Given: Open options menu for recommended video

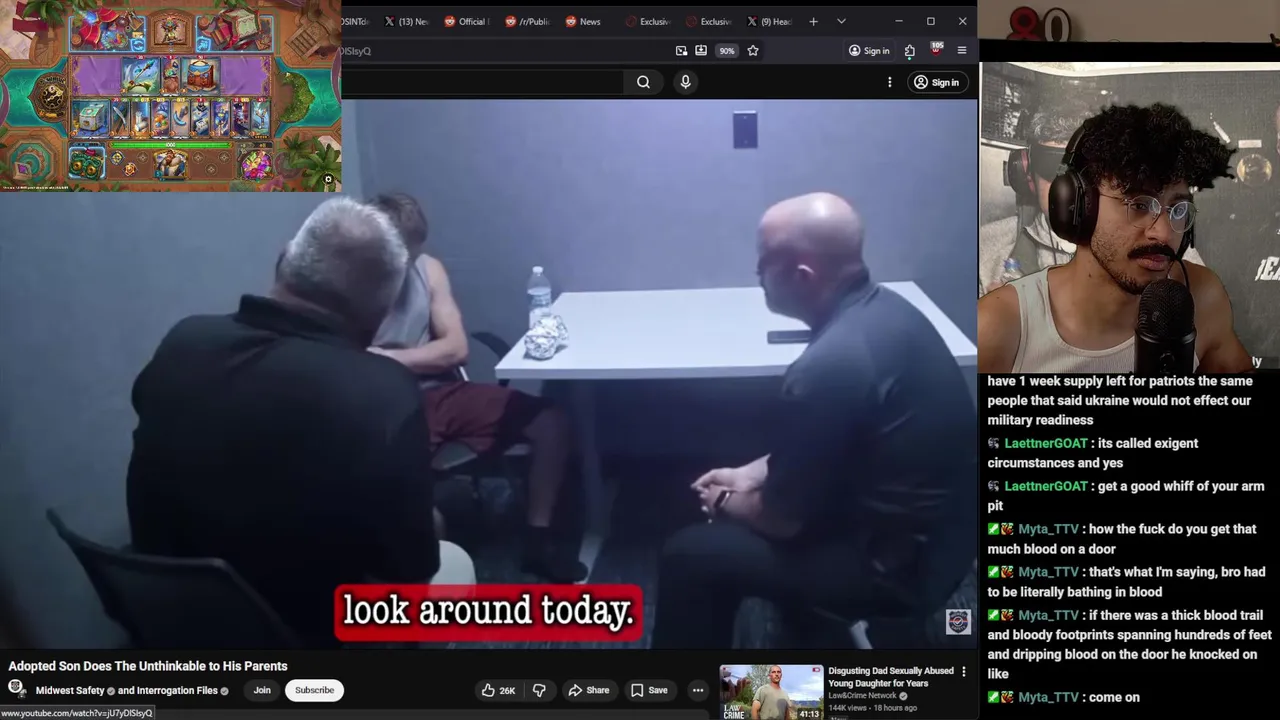Looking at the screenshot, I should pyautogui.click(x=964, y=672).
